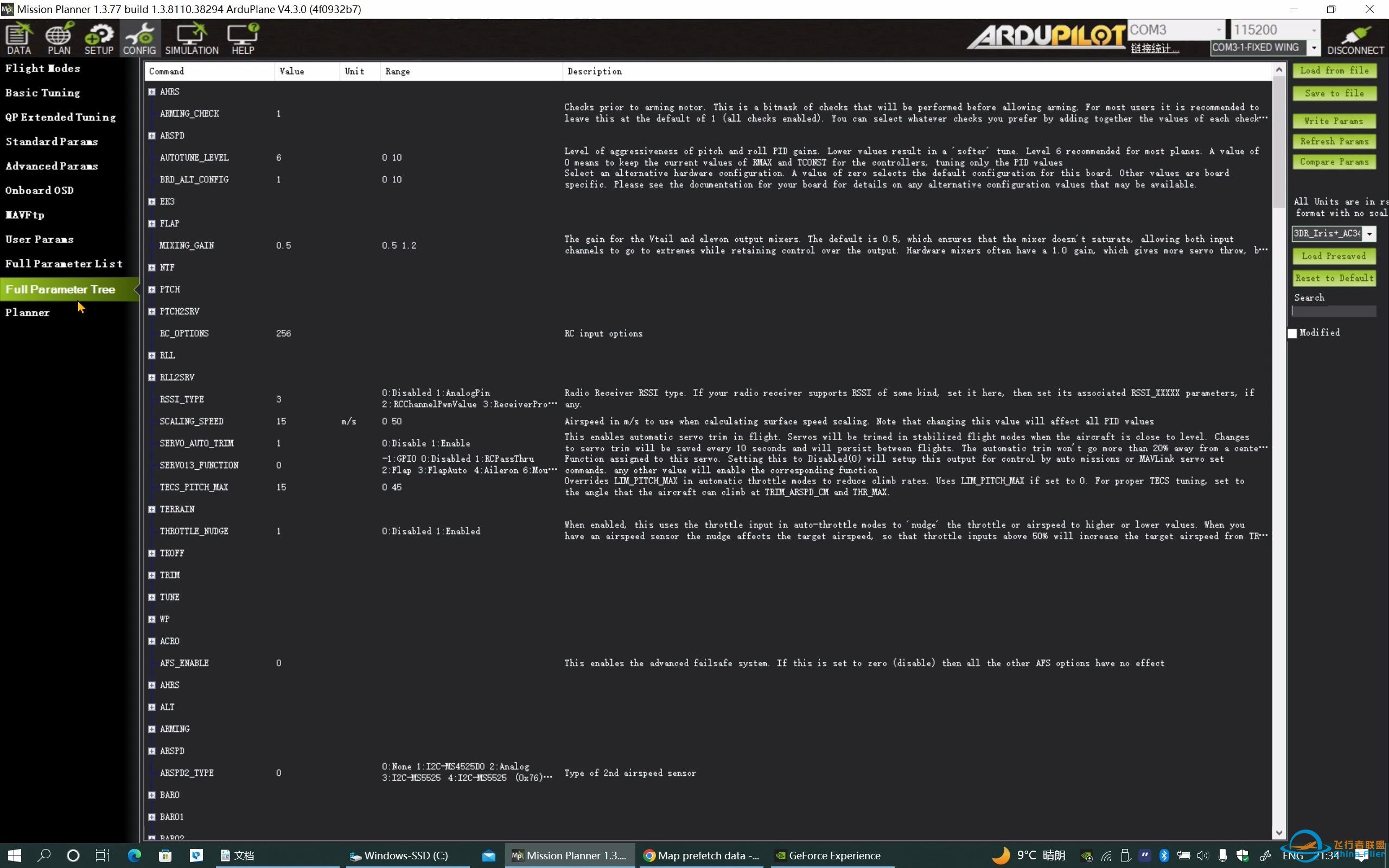The height and width of the screenshot is (868, 1389).
Task: Click the parameter list scrollbar up arrow
Action: click(1278, 69)
